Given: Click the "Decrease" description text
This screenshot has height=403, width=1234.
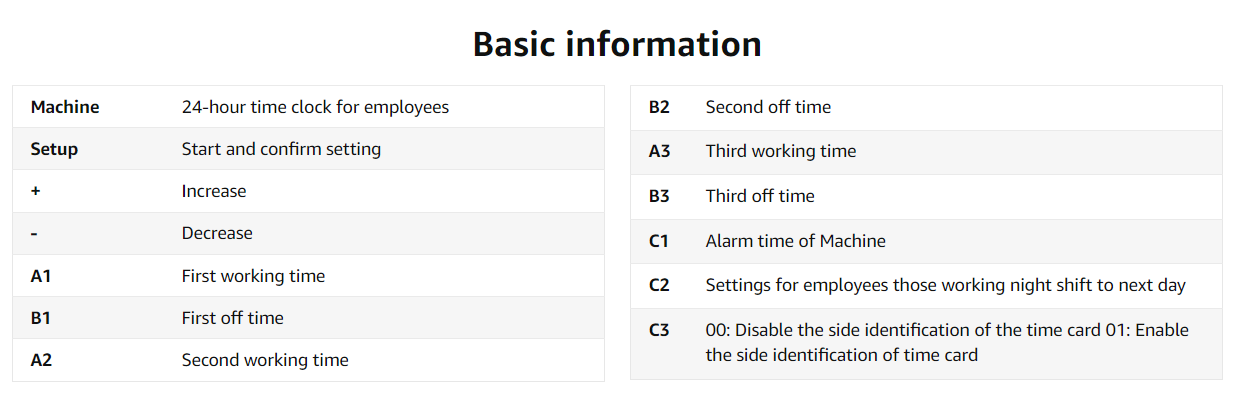Looking at the screenshot, I should [217, 233].
